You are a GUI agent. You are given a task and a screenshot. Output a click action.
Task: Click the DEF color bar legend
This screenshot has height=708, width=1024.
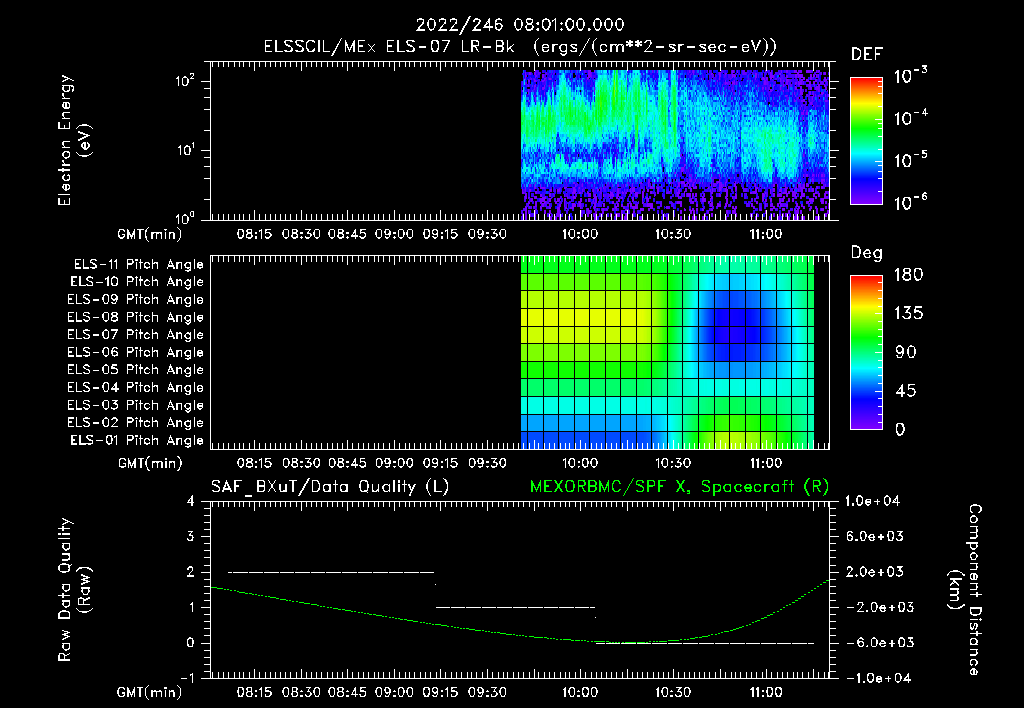click(x=866, y=140)
